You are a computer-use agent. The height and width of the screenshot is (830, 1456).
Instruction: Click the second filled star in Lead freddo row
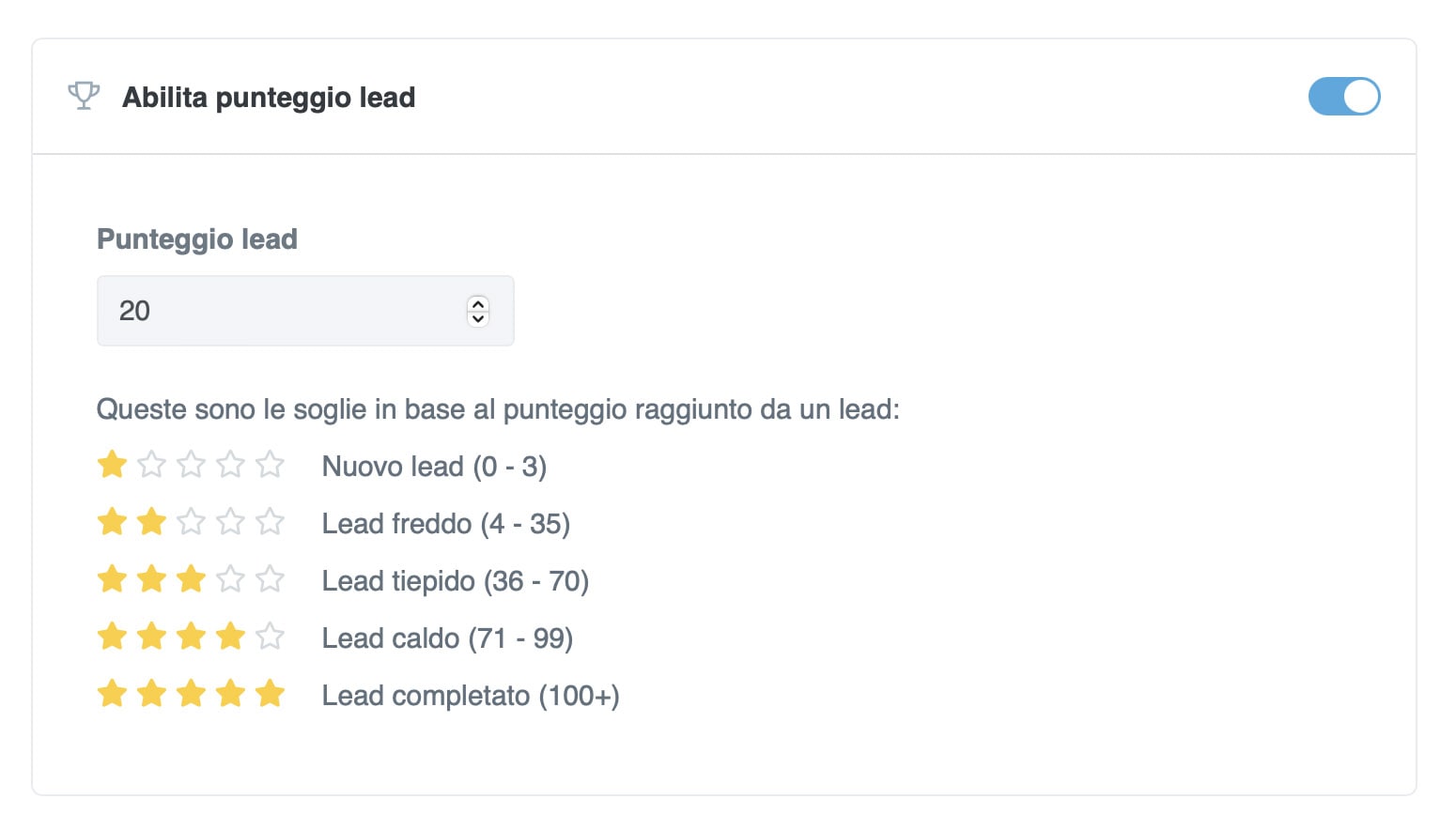coord(152,521)
